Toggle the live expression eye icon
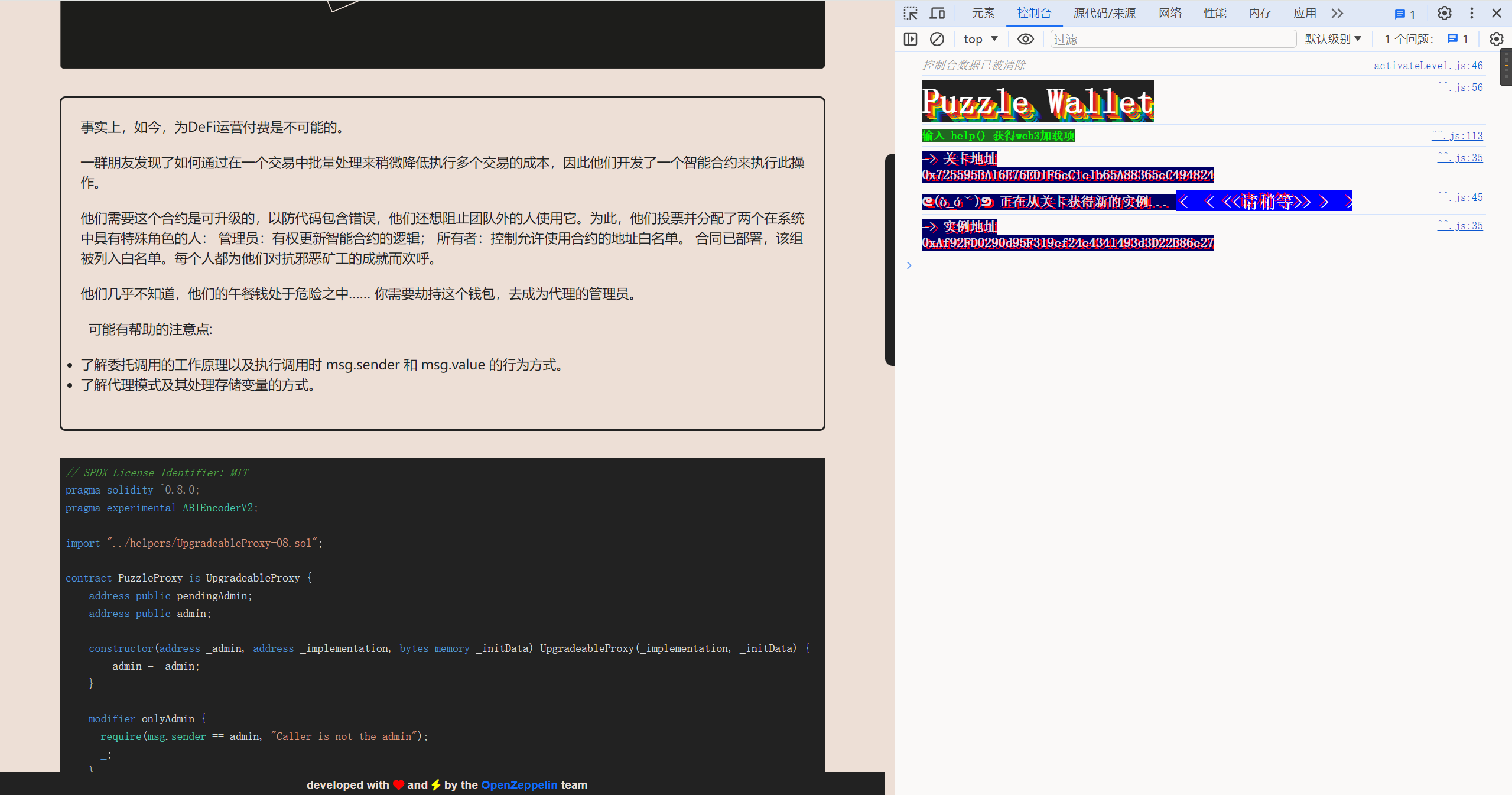The image size is (1512, 795). pyautogui.click(x=1026, y=39)
